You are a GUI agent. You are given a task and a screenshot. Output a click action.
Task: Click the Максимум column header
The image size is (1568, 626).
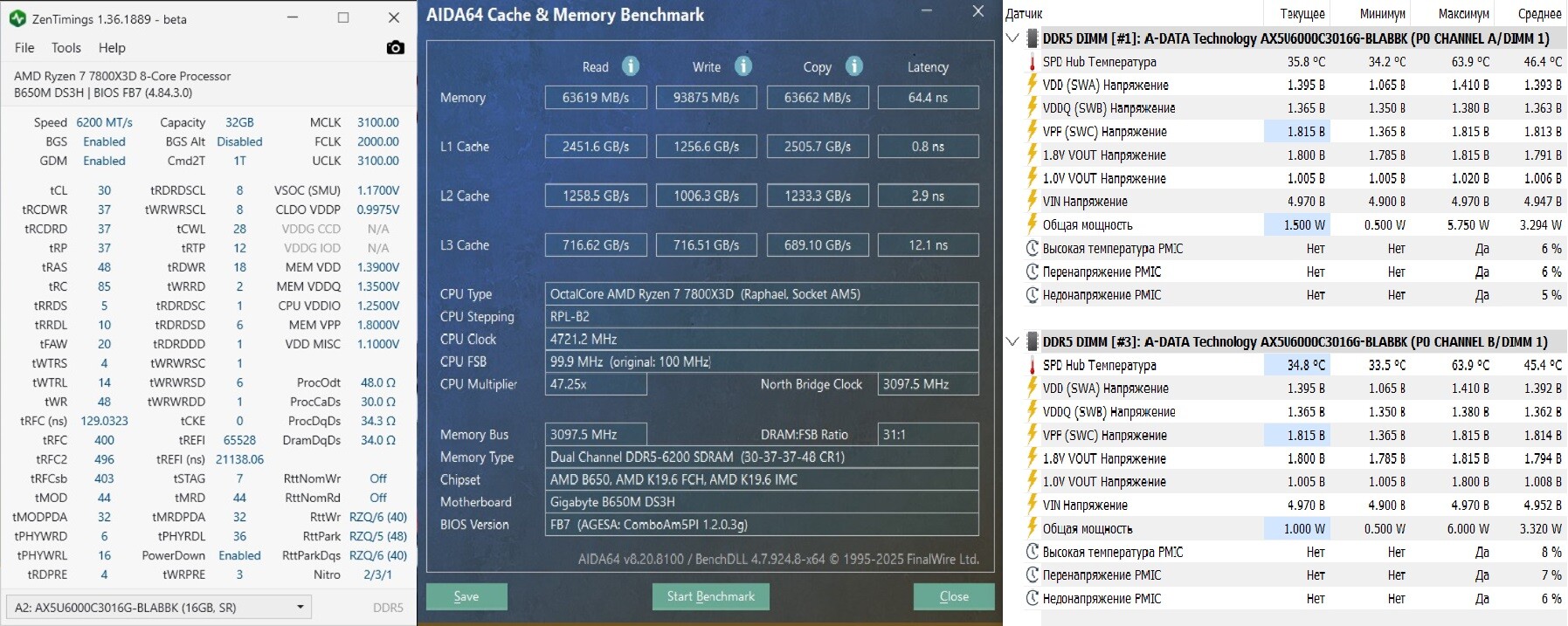pyautogui.click(x=1463, y=14)
